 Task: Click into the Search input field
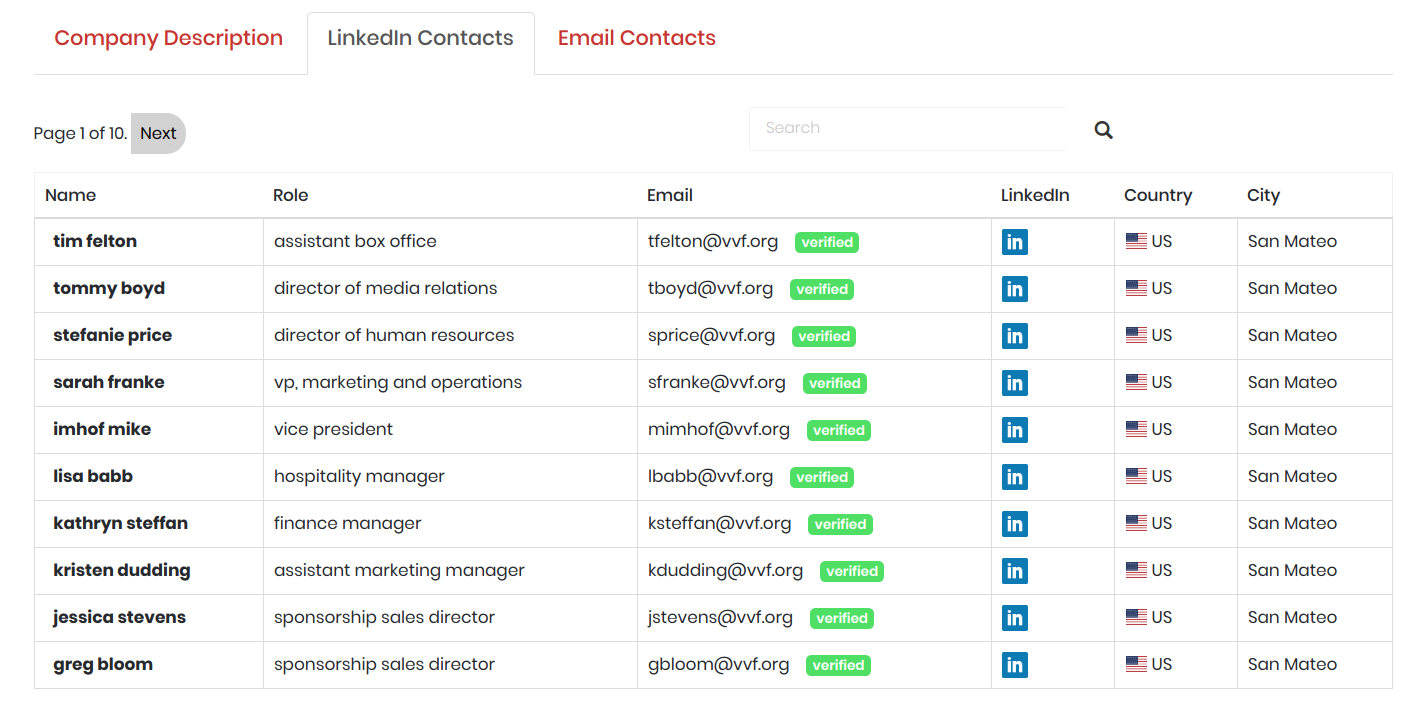905,129
